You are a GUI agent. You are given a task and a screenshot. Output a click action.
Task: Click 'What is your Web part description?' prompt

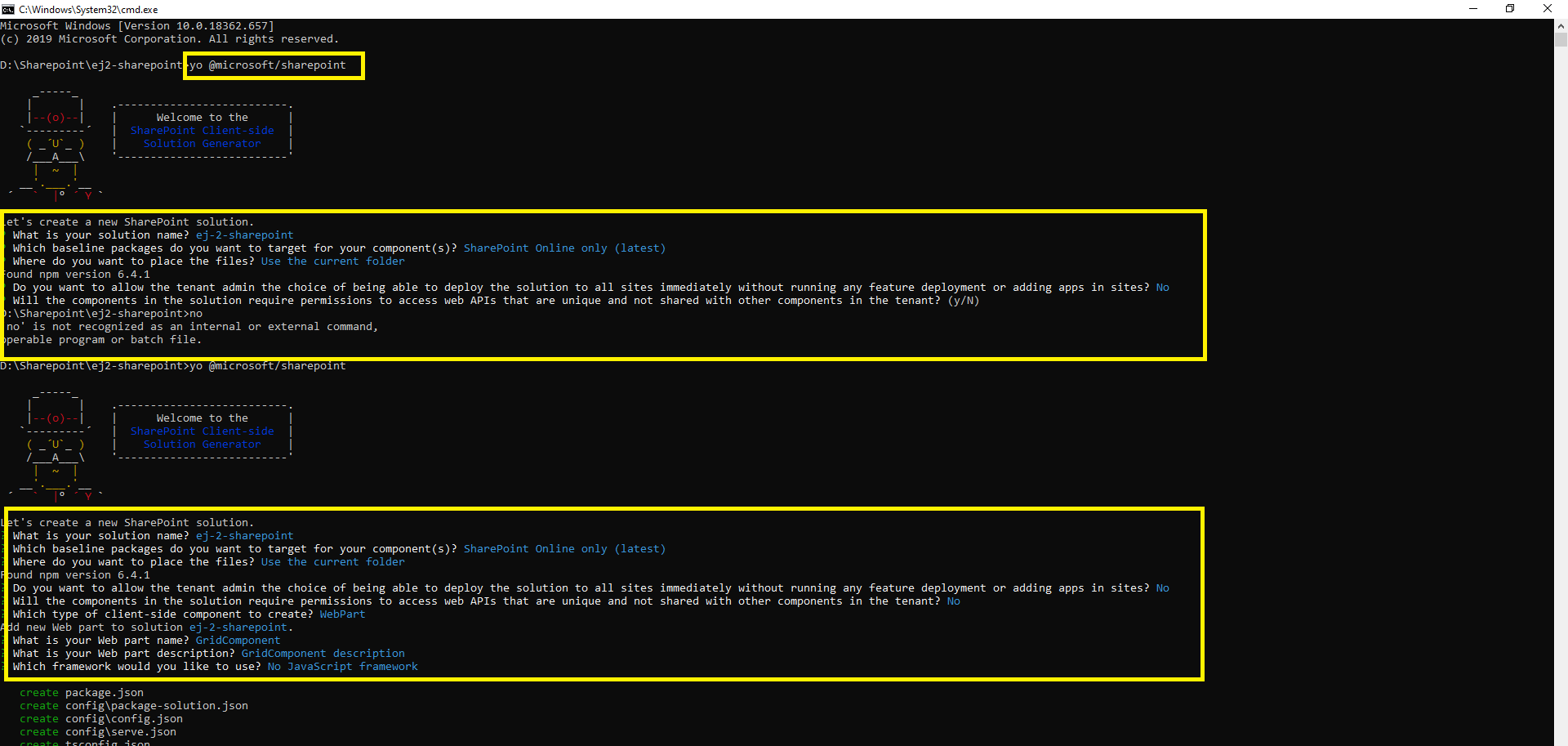pos(123,654)
